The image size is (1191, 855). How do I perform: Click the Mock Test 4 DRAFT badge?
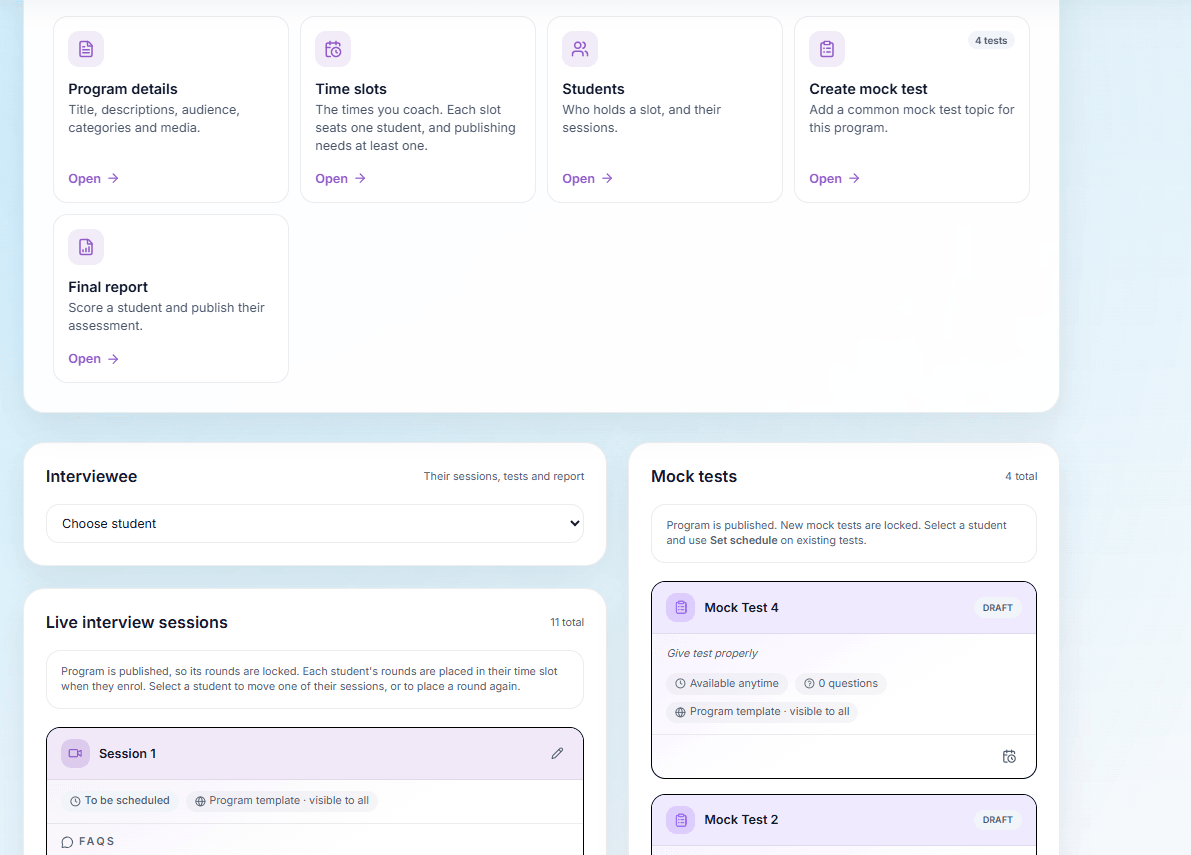tap(997, 608)
